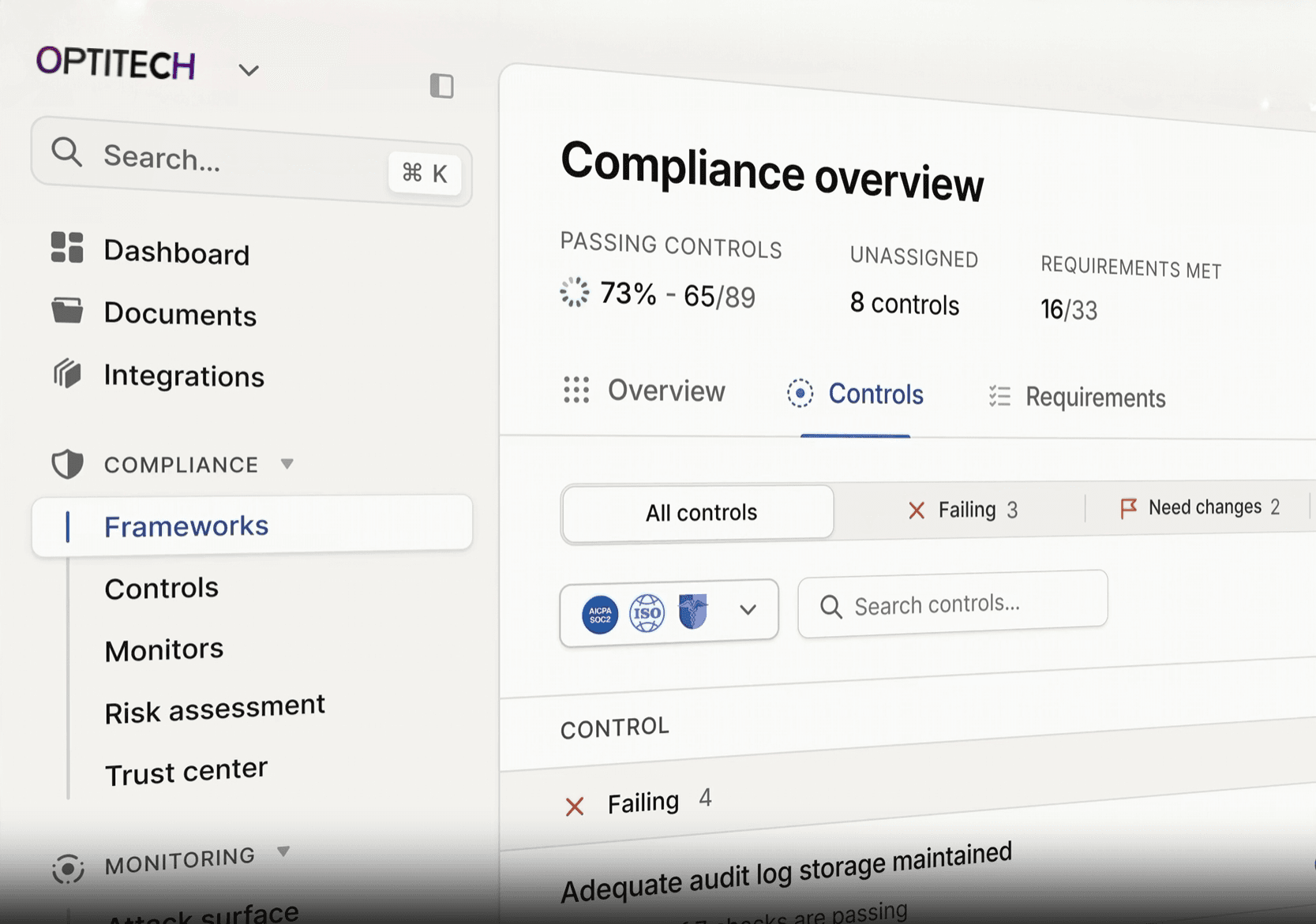
Task: Click the ⌘ K shortcut badge
Action: (x=425, y=173)
